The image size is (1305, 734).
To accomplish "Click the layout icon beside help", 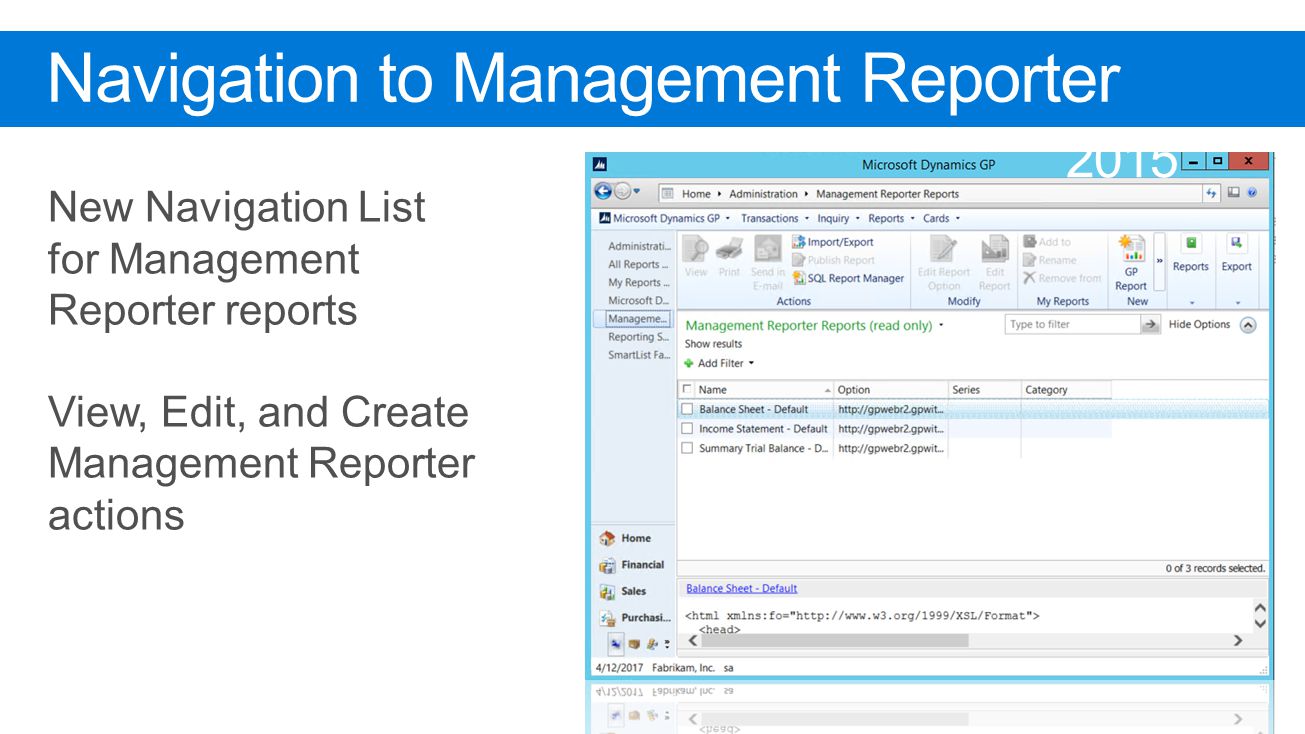I will pos(1234,194).
